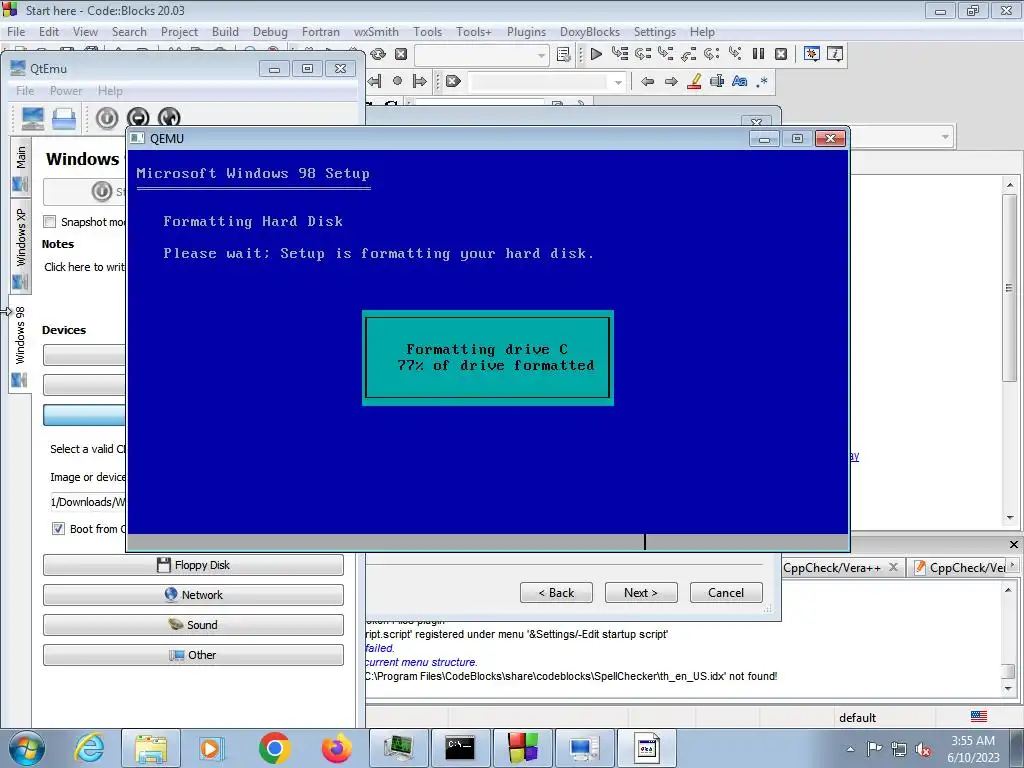Toggle the Highlight marker icon
The height and width of the screenshot is (768, 1024).
click(694, 82)
